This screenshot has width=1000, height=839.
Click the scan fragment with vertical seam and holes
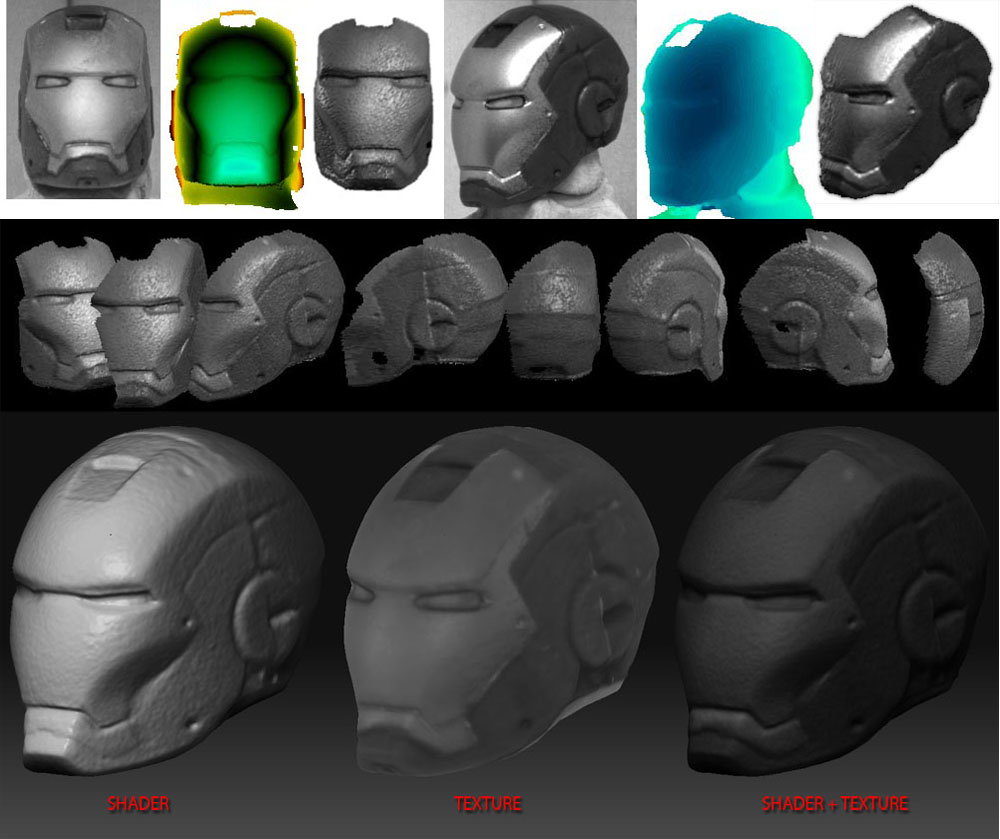[x=424, y=309]
